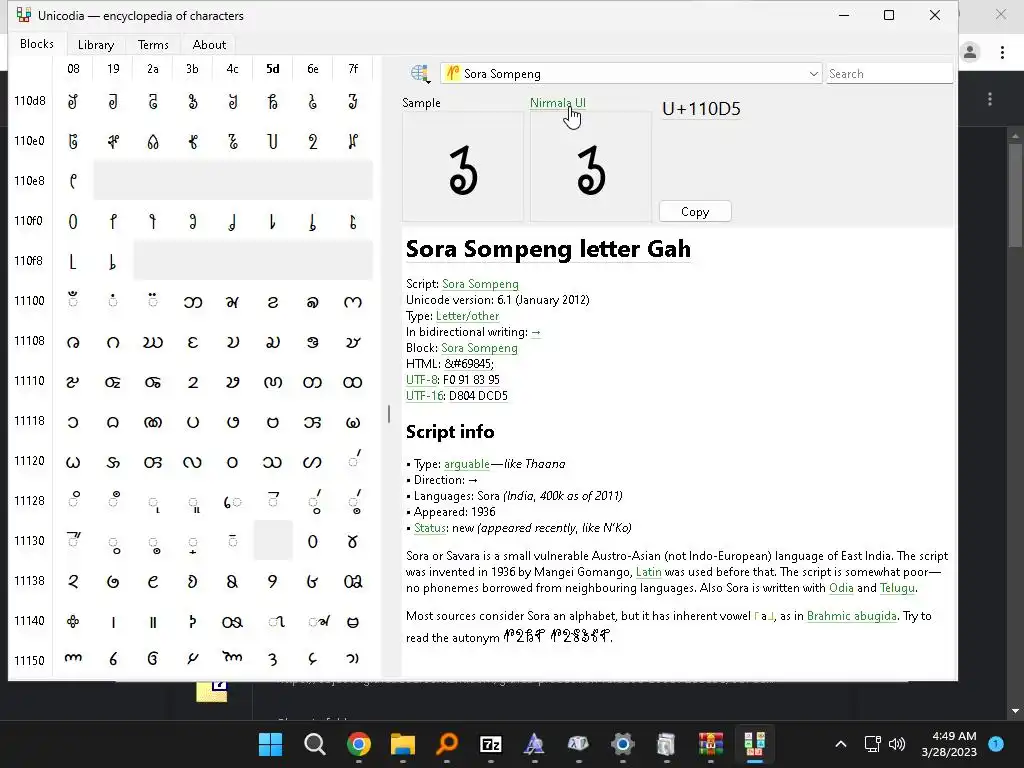Select character at row 11110 column 7f
Image resolution: width=1024 pixels, height=768 pixels.
353,381
